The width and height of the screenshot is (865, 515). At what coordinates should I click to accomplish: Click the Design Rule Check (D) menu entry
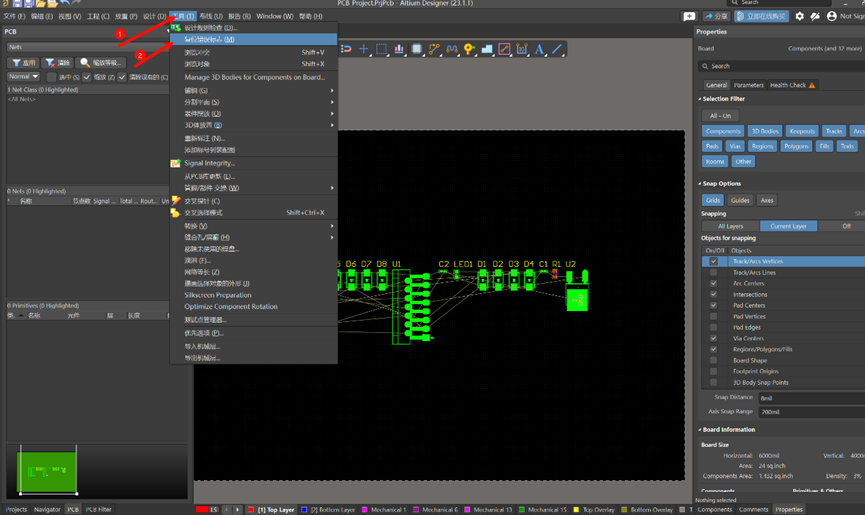tap(253, 28)
